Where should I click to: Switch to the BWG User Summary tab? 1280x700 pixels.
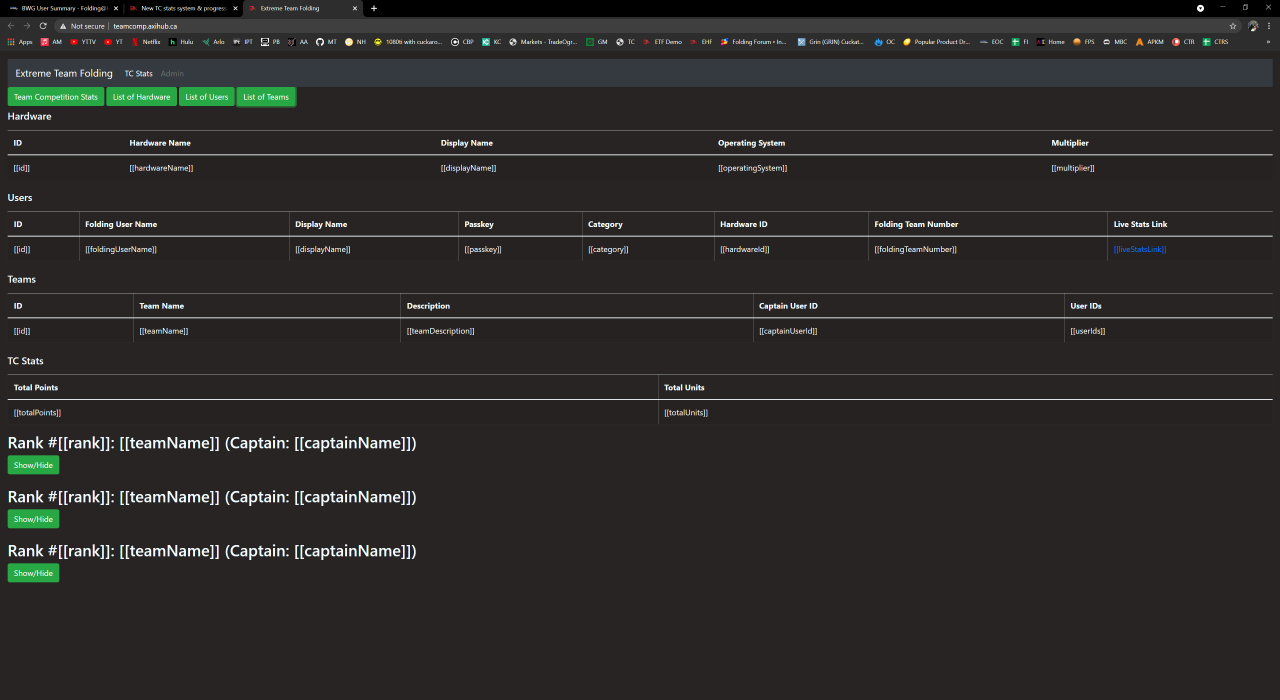click(62, 8)
